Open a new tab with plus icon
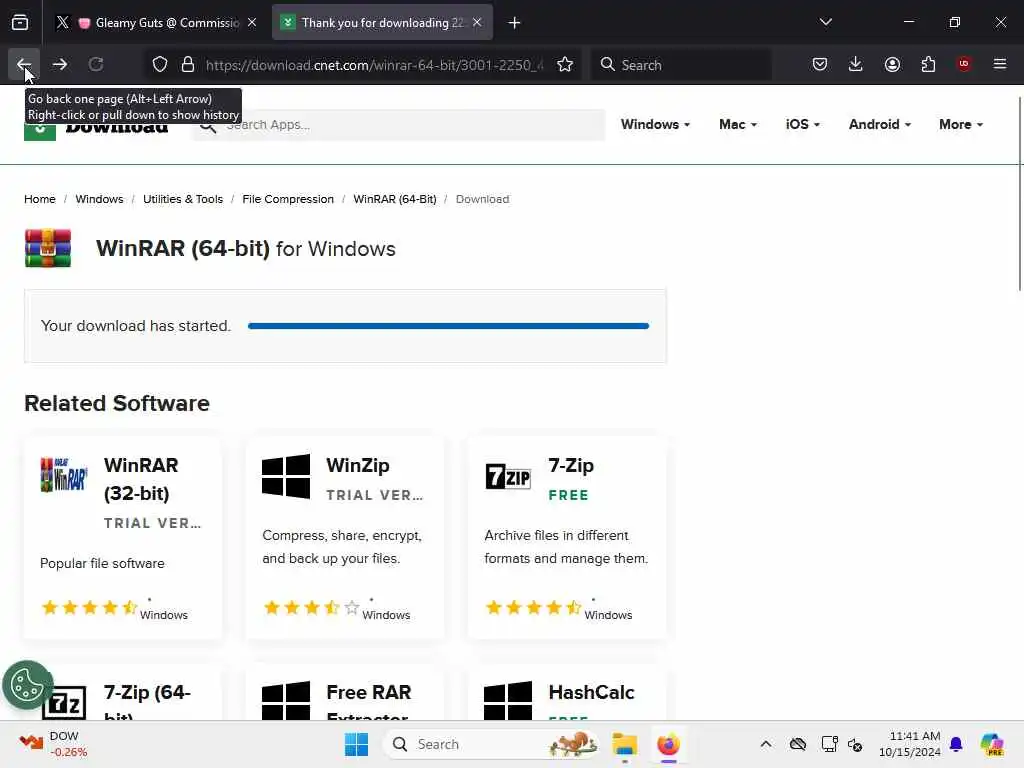 (x=515, y=23)
